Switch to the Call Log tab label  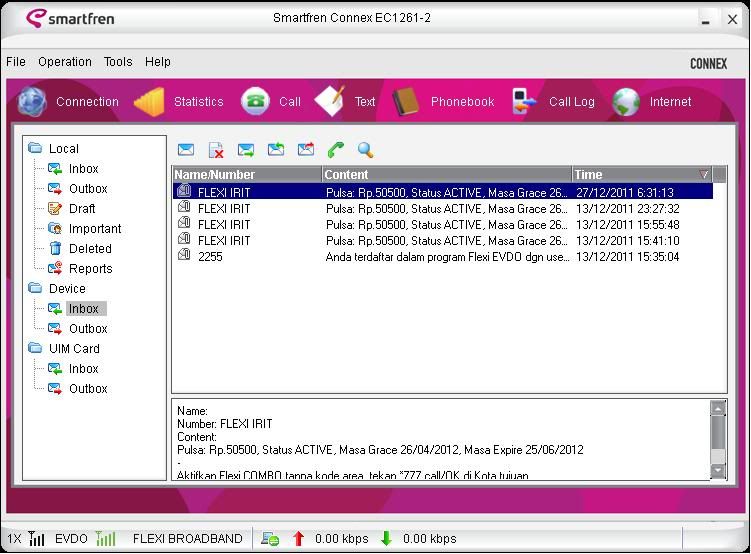572,102
